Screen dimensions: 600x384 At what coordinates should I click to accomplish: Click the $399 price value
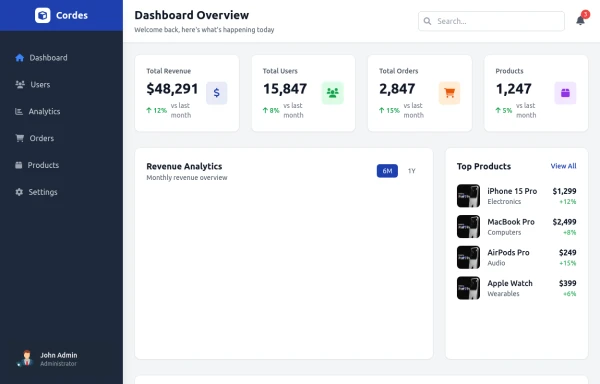click(567, 283)
